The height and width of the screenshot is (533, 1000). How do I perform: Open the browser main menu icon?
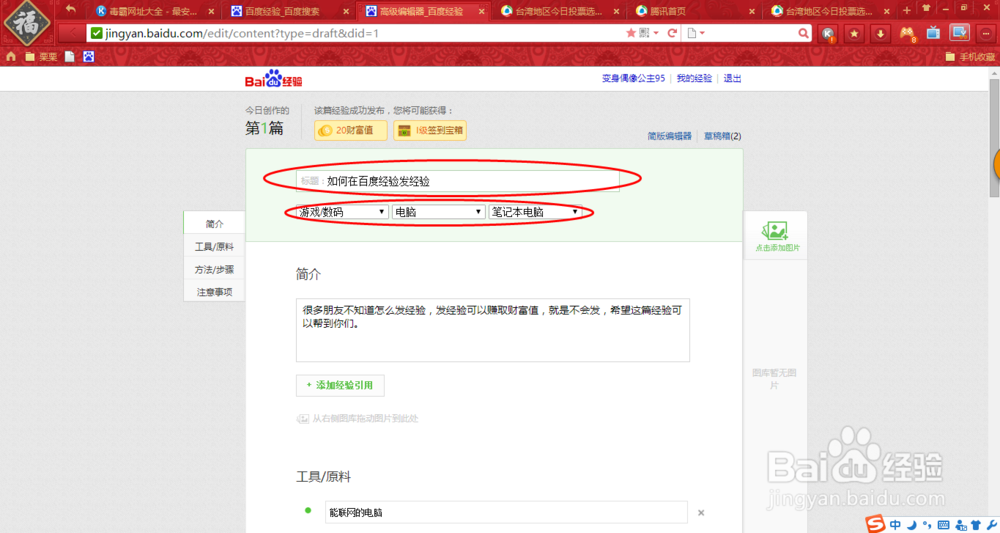pyautogui.click(x=986, y=34)
